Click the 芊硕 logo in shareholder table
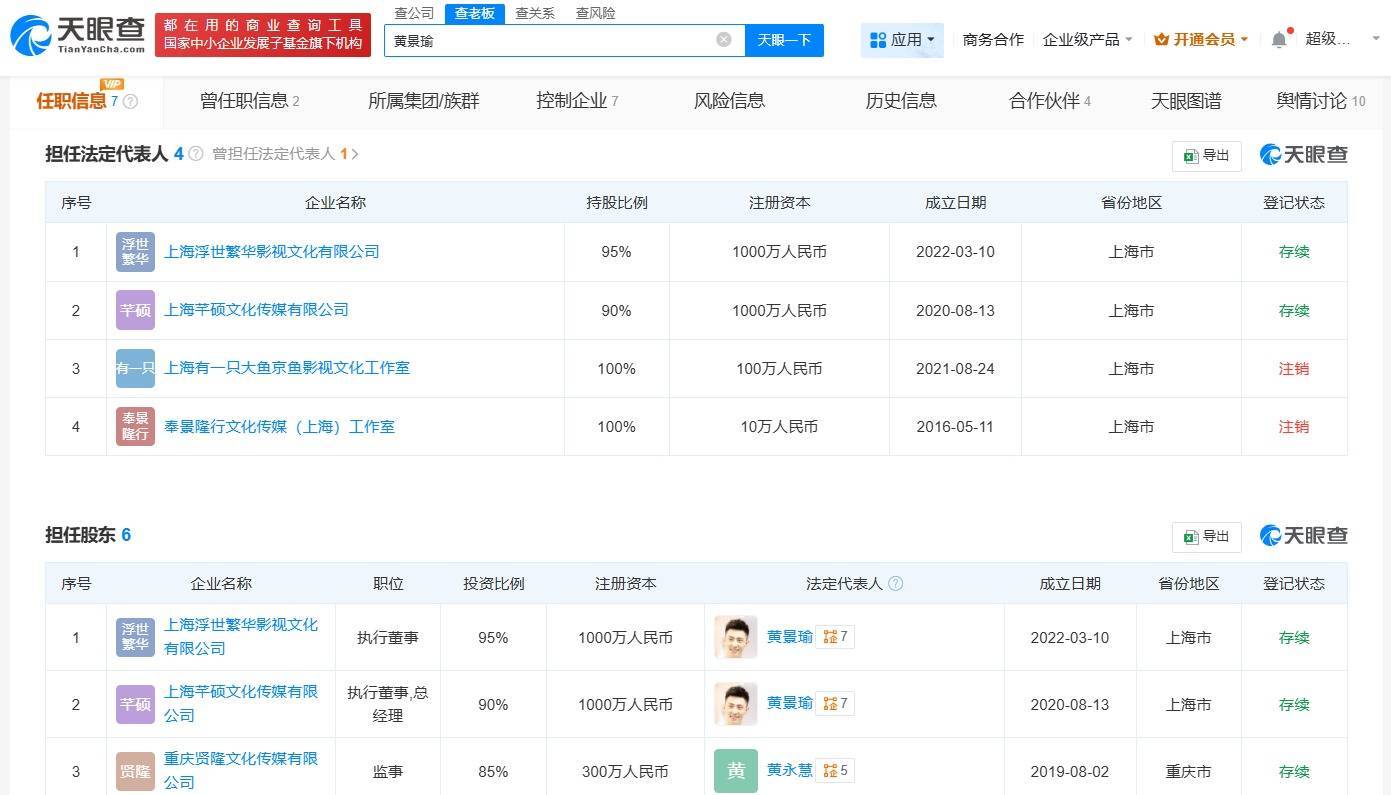Viewport: 1391px width, 795px height. pos(135,704)
